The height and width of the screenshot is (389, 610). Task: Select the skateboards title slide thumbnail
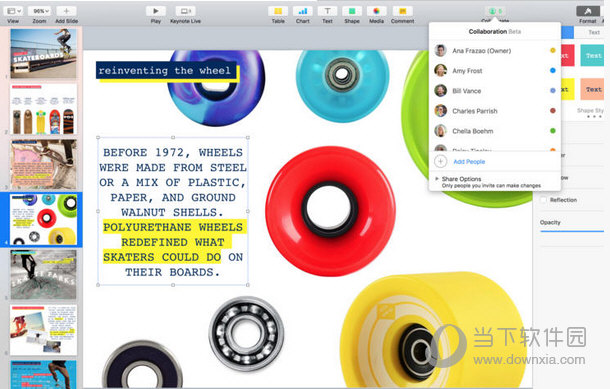[43, 54]
